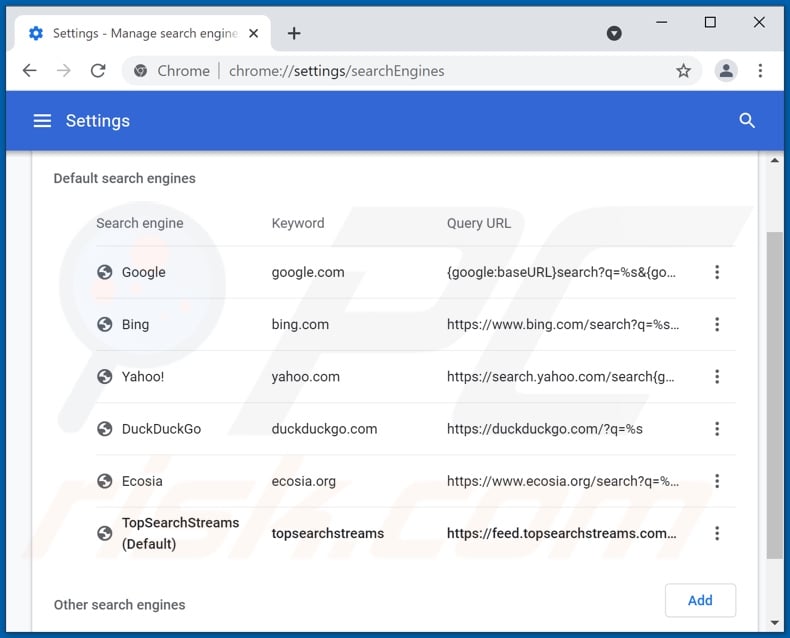
Task: Click the scrollbar up arrow
Action: point(774,160)
